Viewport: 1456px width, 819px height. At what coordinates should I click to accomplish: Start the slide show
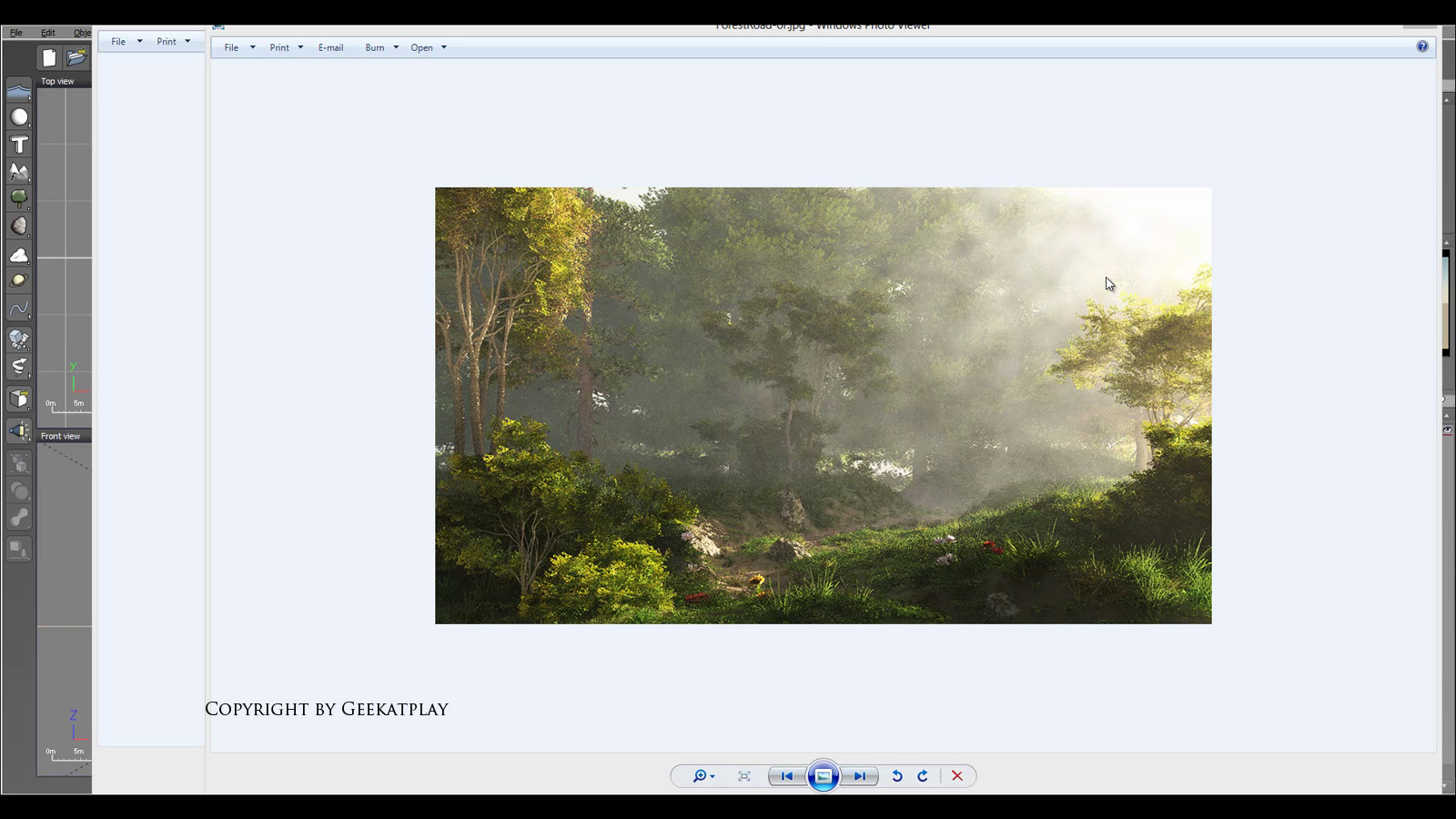[x=824, y=776]
